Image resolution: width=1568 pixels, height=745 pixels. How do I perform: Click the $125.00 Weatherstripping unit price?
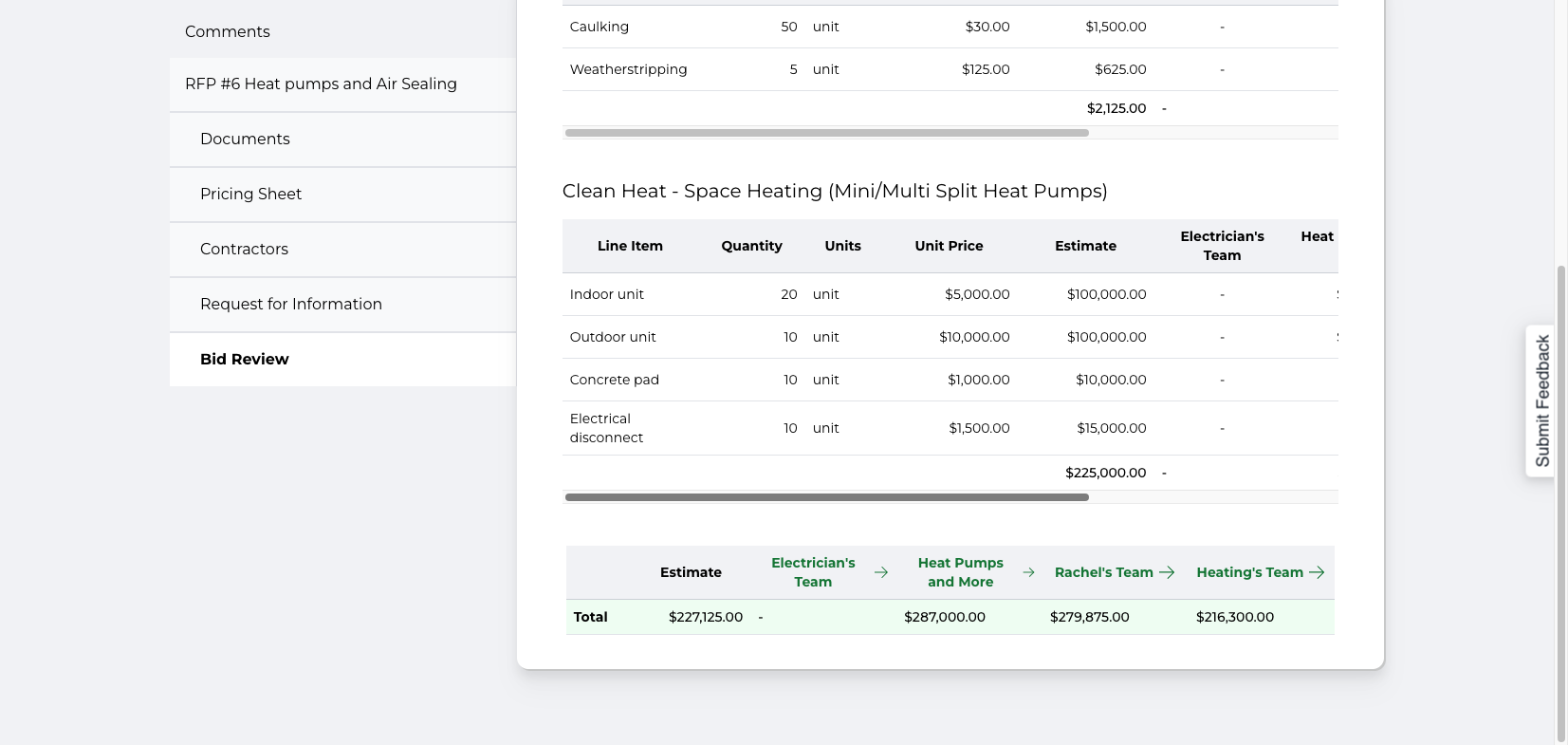986,69
